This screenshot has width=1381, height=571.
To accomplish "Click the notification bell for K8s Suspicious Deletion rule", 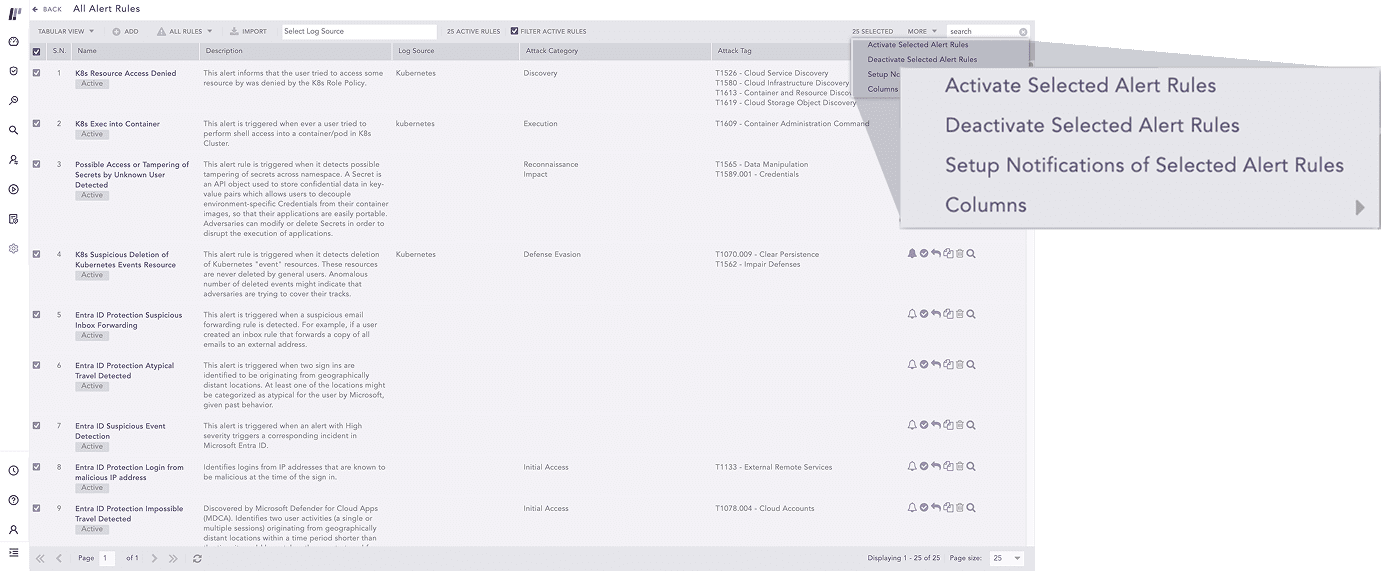I will click(x=912, y=254).
